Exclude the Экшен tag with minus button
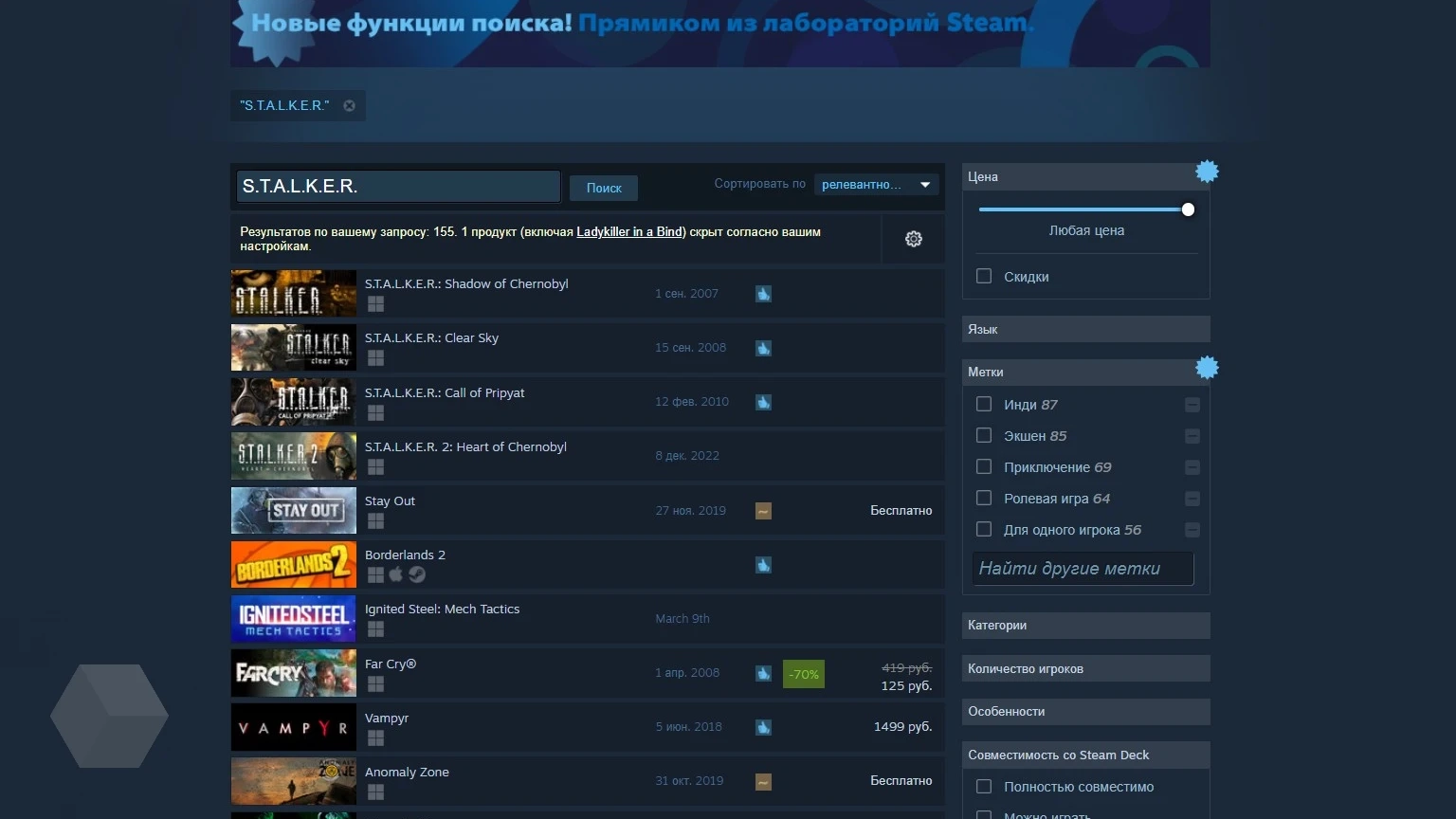The height and width of the screenshot is (819, 1456). click(x=1192, y=436)
